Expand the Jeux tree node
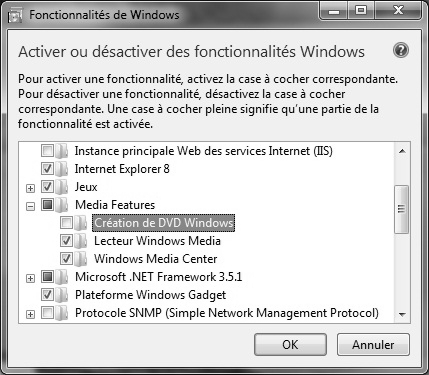Screen dimensions: 429x375 pyautogui.click(x=30, y=188)
